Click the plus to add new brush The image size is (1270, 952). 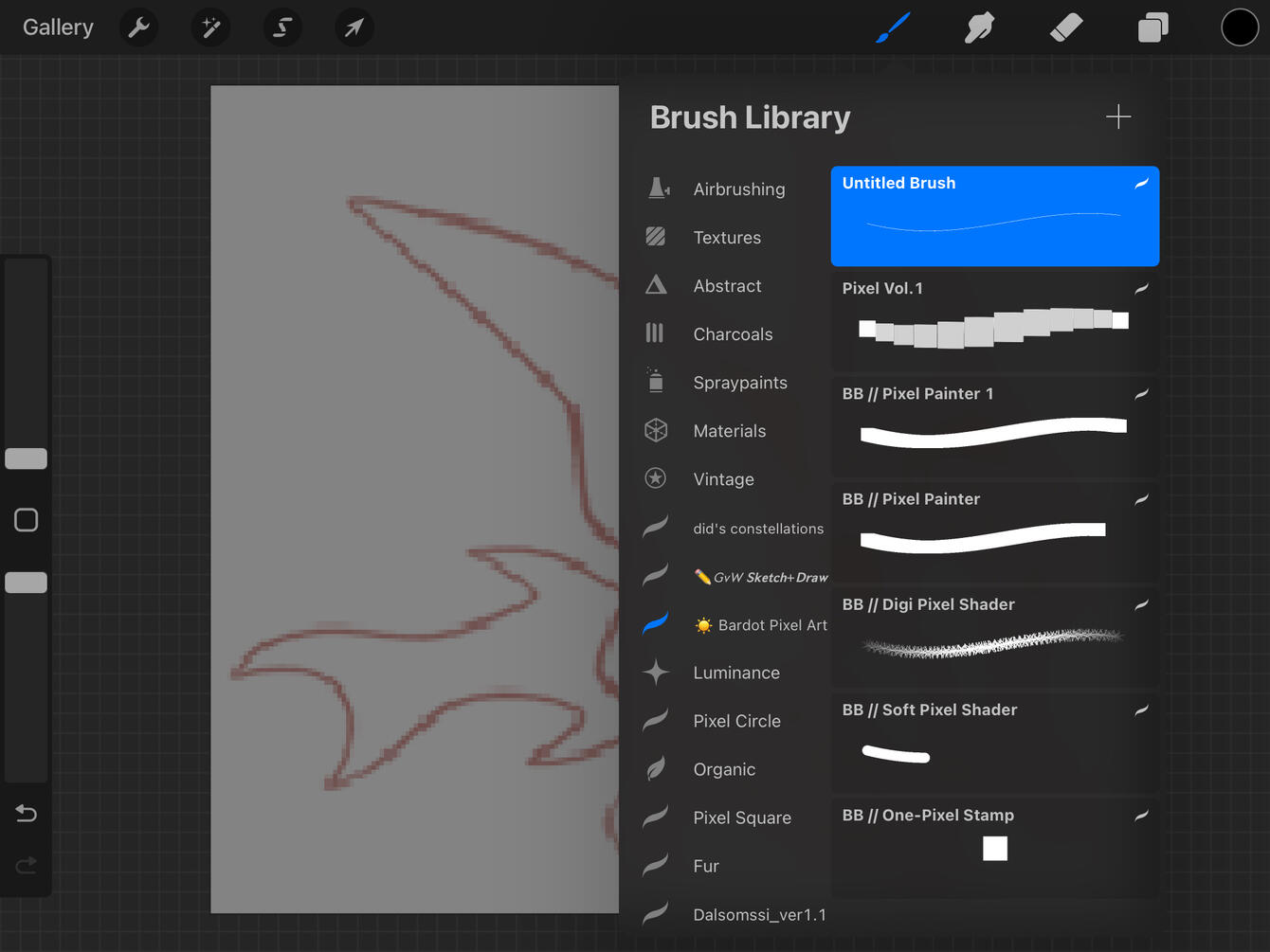1118,117
